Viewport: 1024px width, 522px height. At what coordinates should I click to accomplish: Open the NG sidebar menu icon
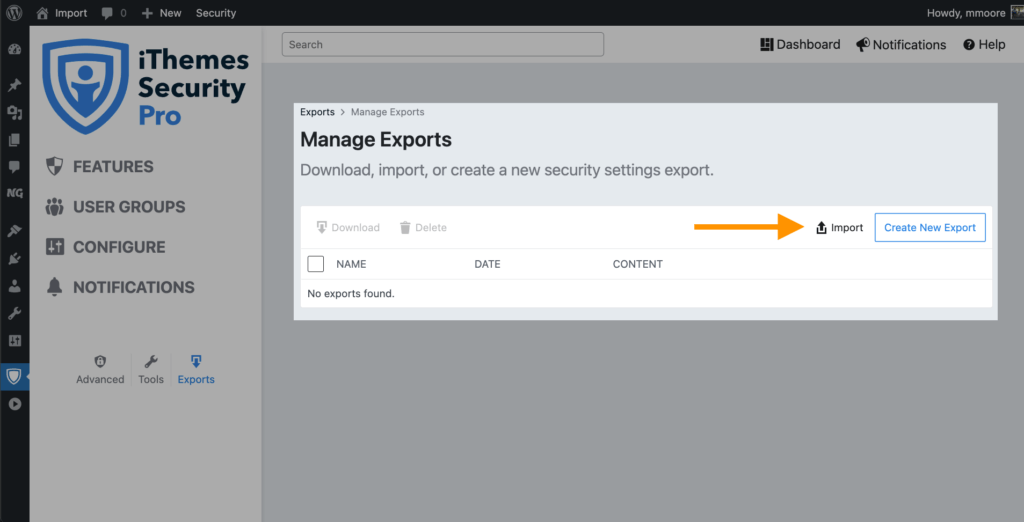coord(14,193)
